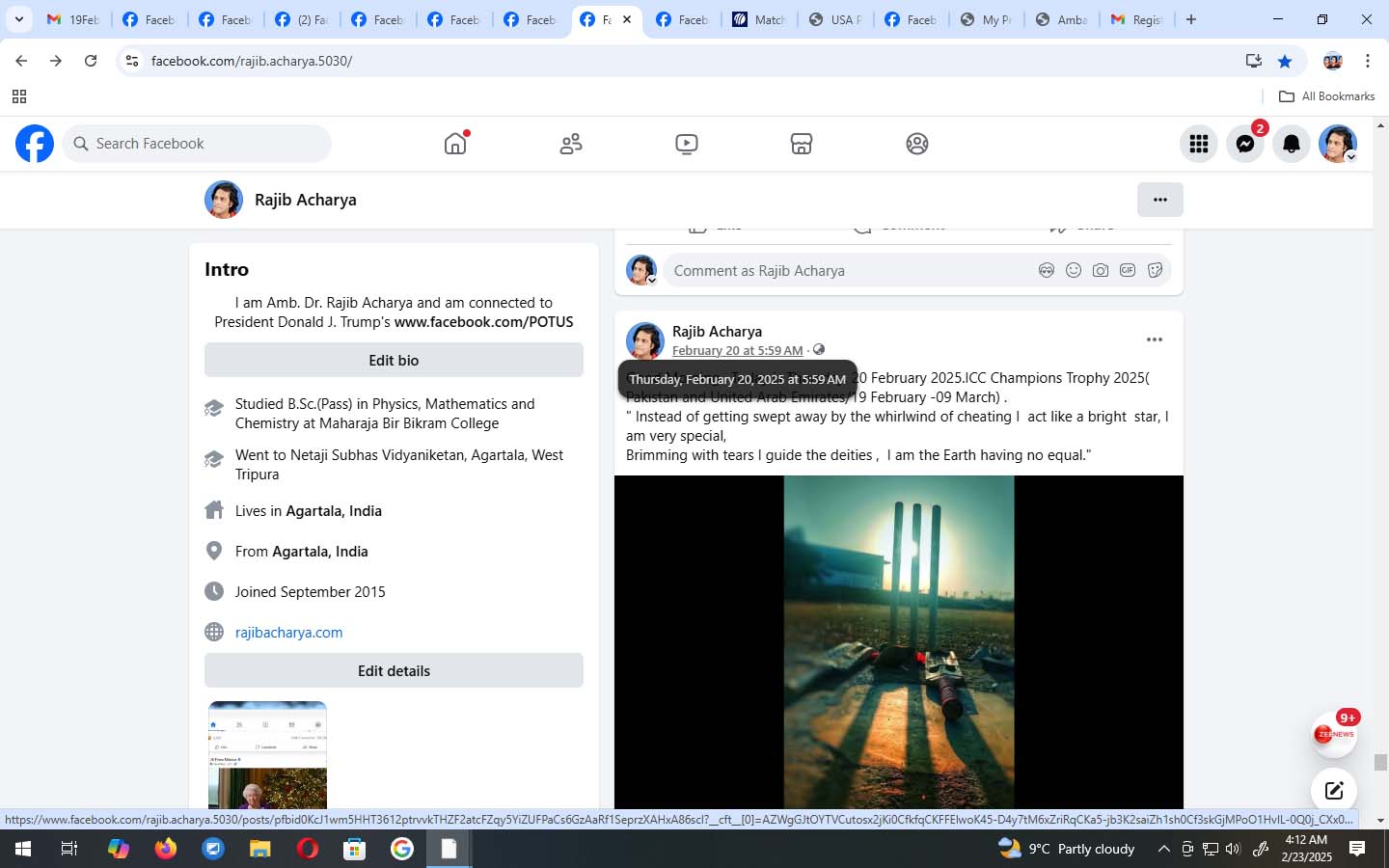The width and height of the screenshot is (1389, 868).
Task: Switch to the My Pr tab
Action: pyautogui.click(x=987, y=19)
